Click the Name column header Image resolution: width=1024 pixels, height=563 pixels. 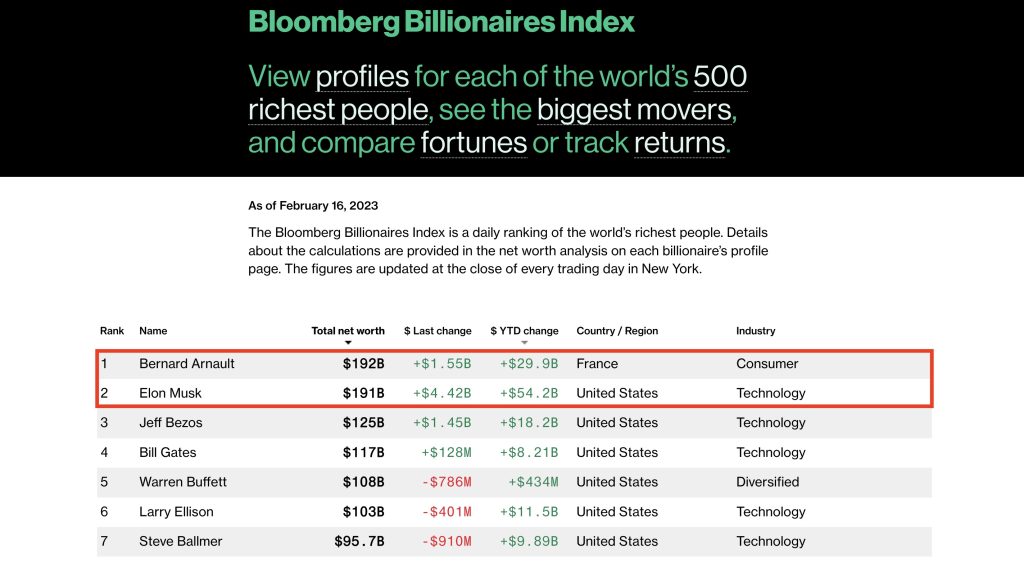153,331
